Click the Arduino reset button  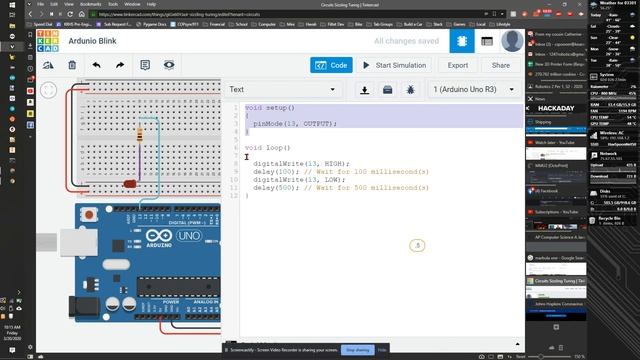pos(89,214)
